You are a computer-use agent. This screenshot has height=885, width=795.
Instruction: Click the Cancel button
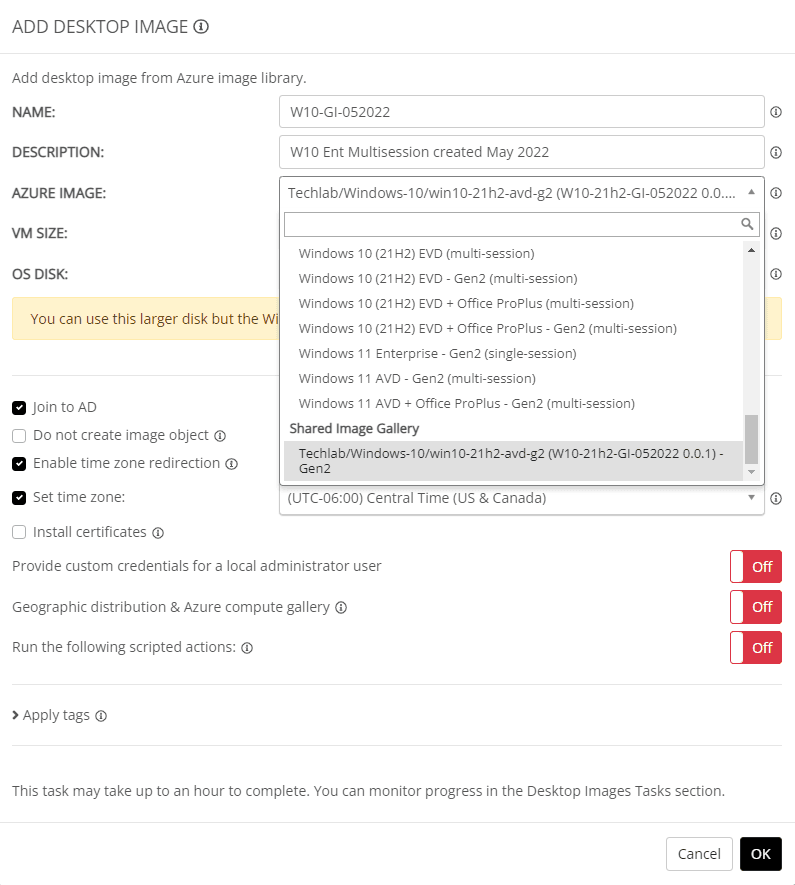[x=699, y=854]
